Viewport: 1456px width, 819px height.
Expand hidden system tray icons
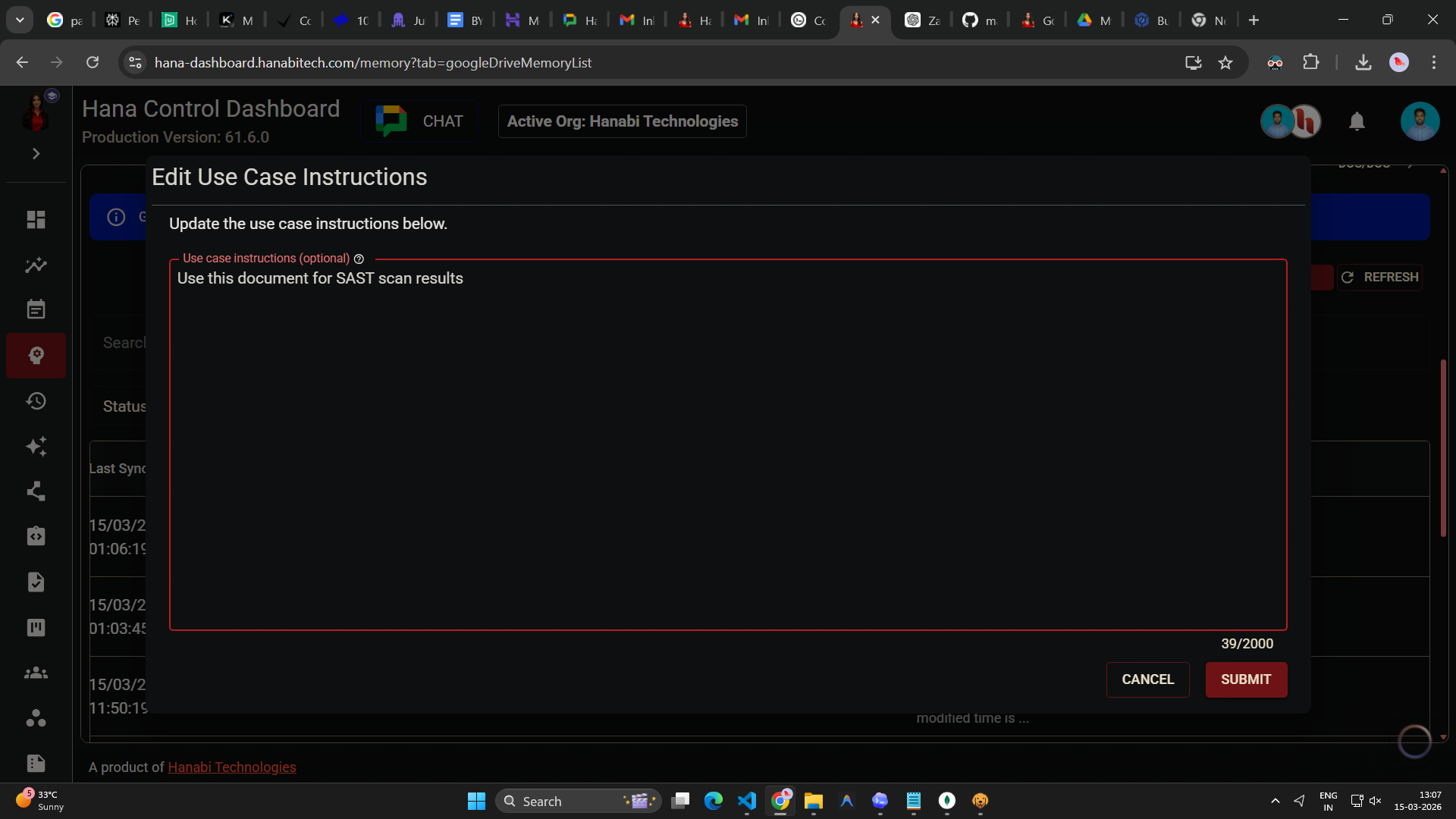(x=1274, y=800)
